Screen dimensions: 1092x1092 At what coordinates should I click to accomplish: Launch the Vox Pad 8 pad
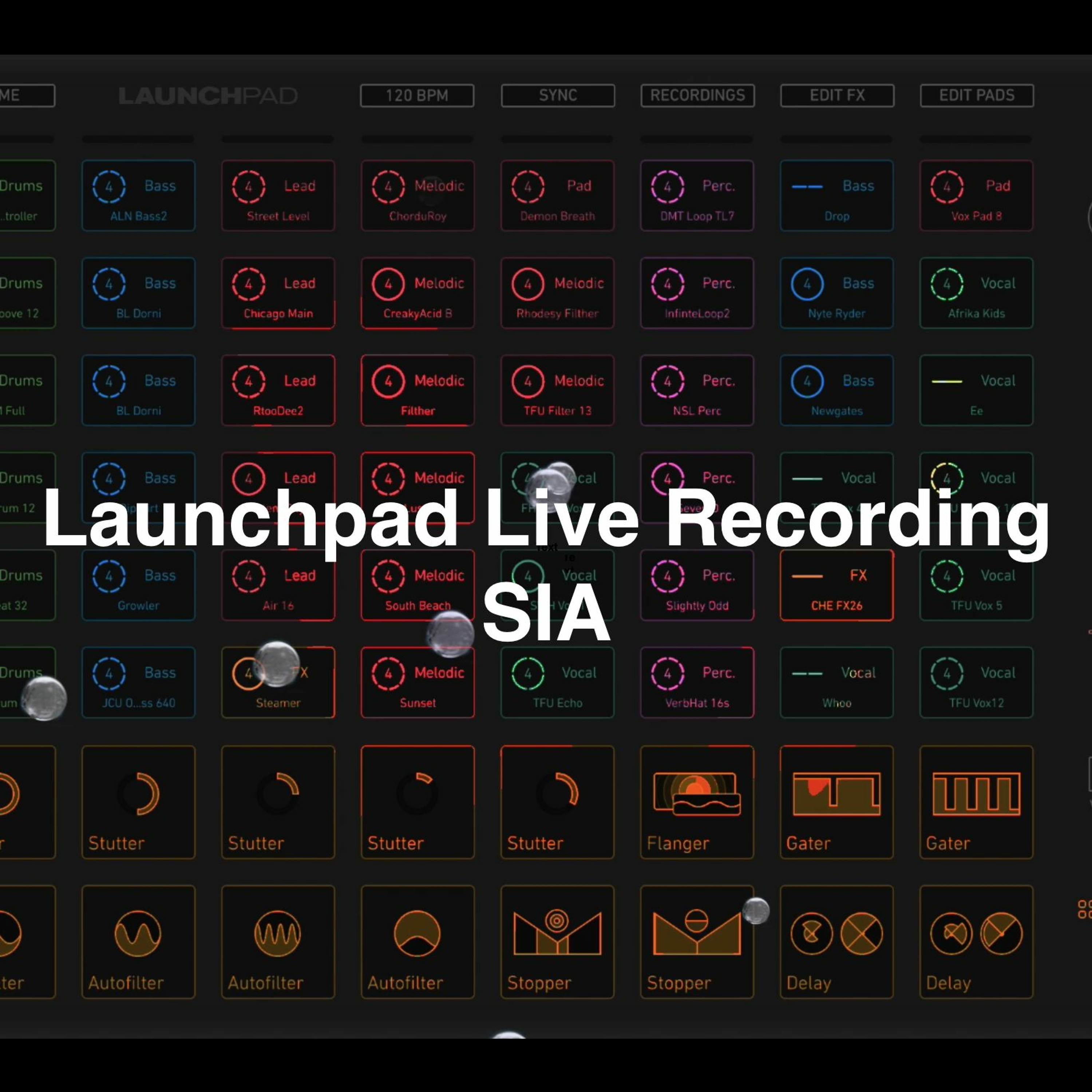(976, 195)
